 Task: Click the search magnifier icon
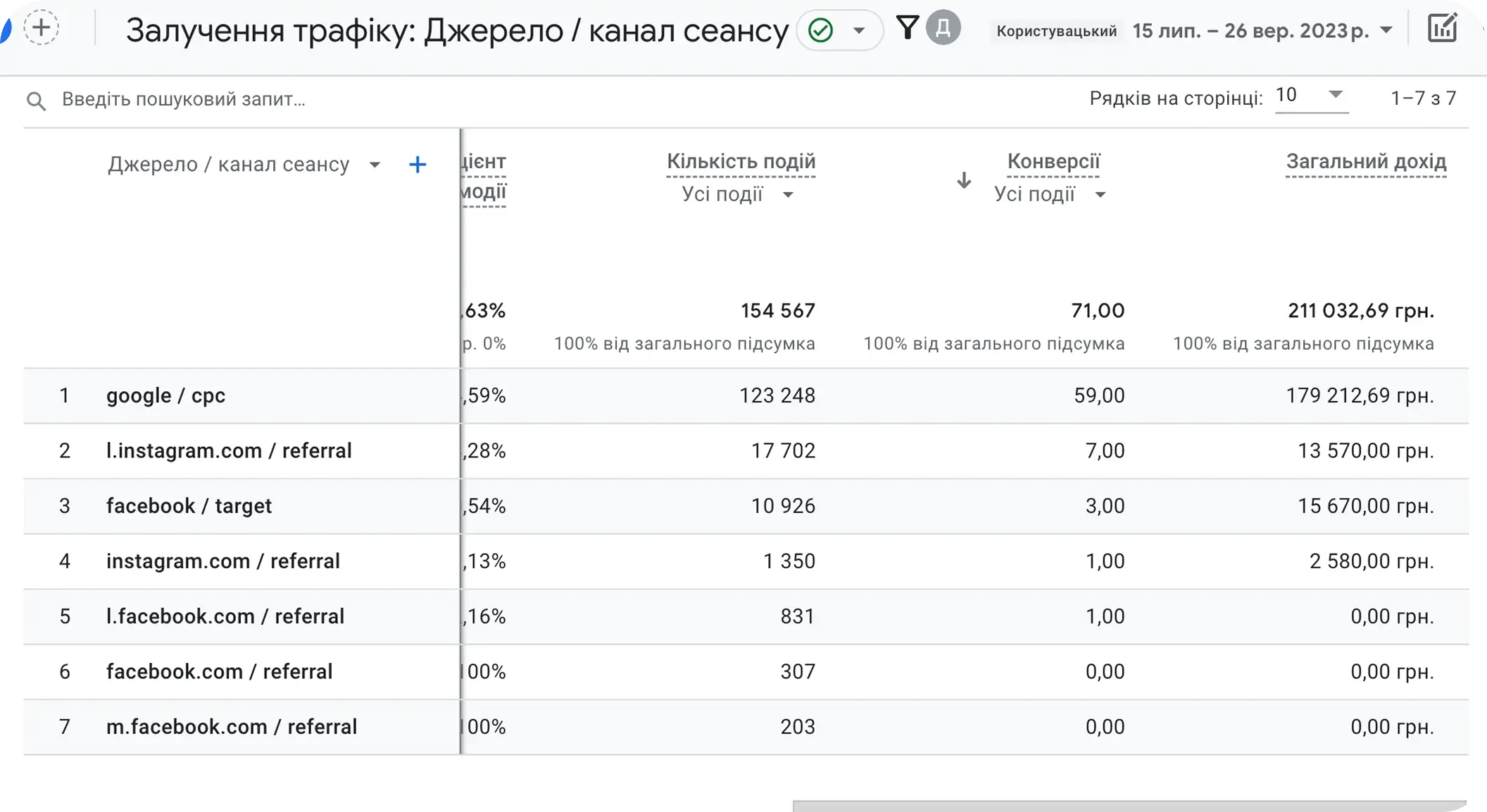coord(36,101)
